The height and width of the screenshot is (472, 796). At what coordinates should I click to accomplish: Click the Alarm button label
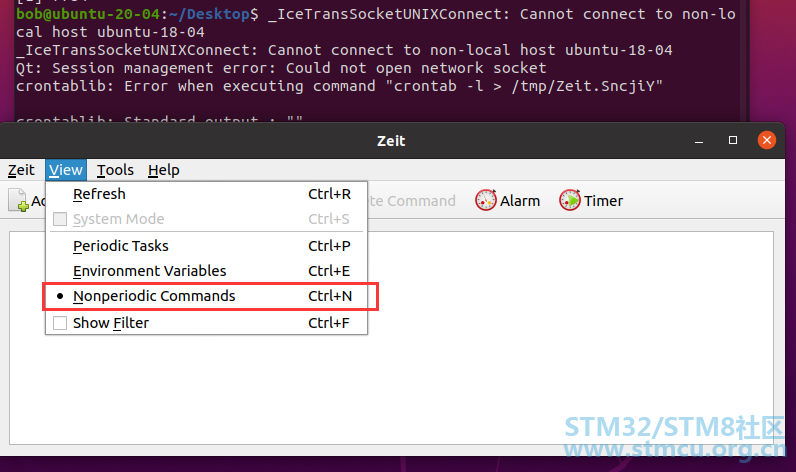520,201
